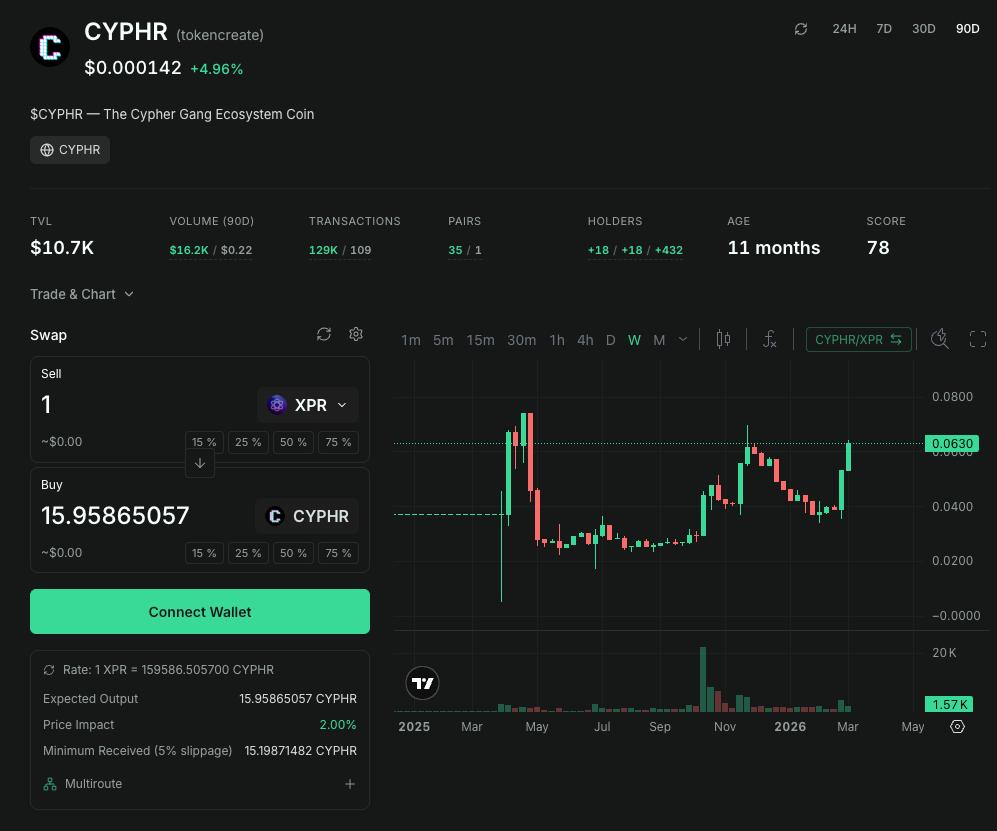997x831 pixels.
Task: Choose 25 % of sell balance
Action: coord(248,442)
